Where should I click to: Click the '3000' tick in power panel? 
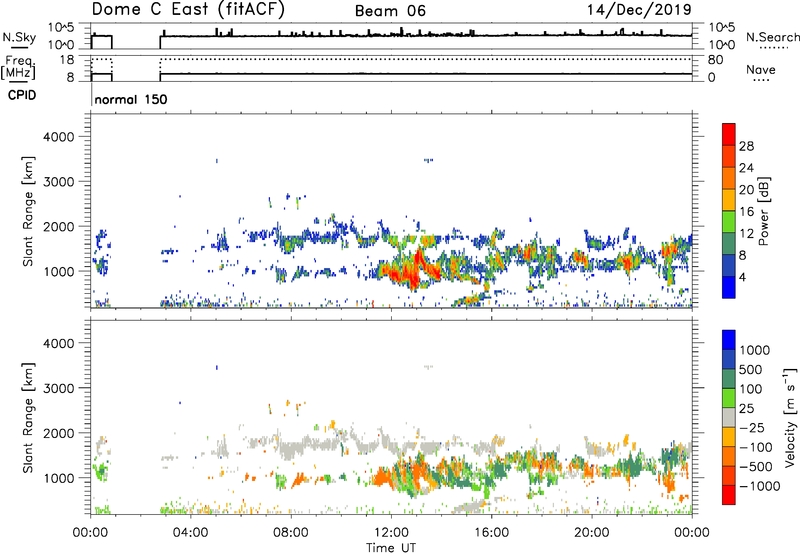coord(58,182)
